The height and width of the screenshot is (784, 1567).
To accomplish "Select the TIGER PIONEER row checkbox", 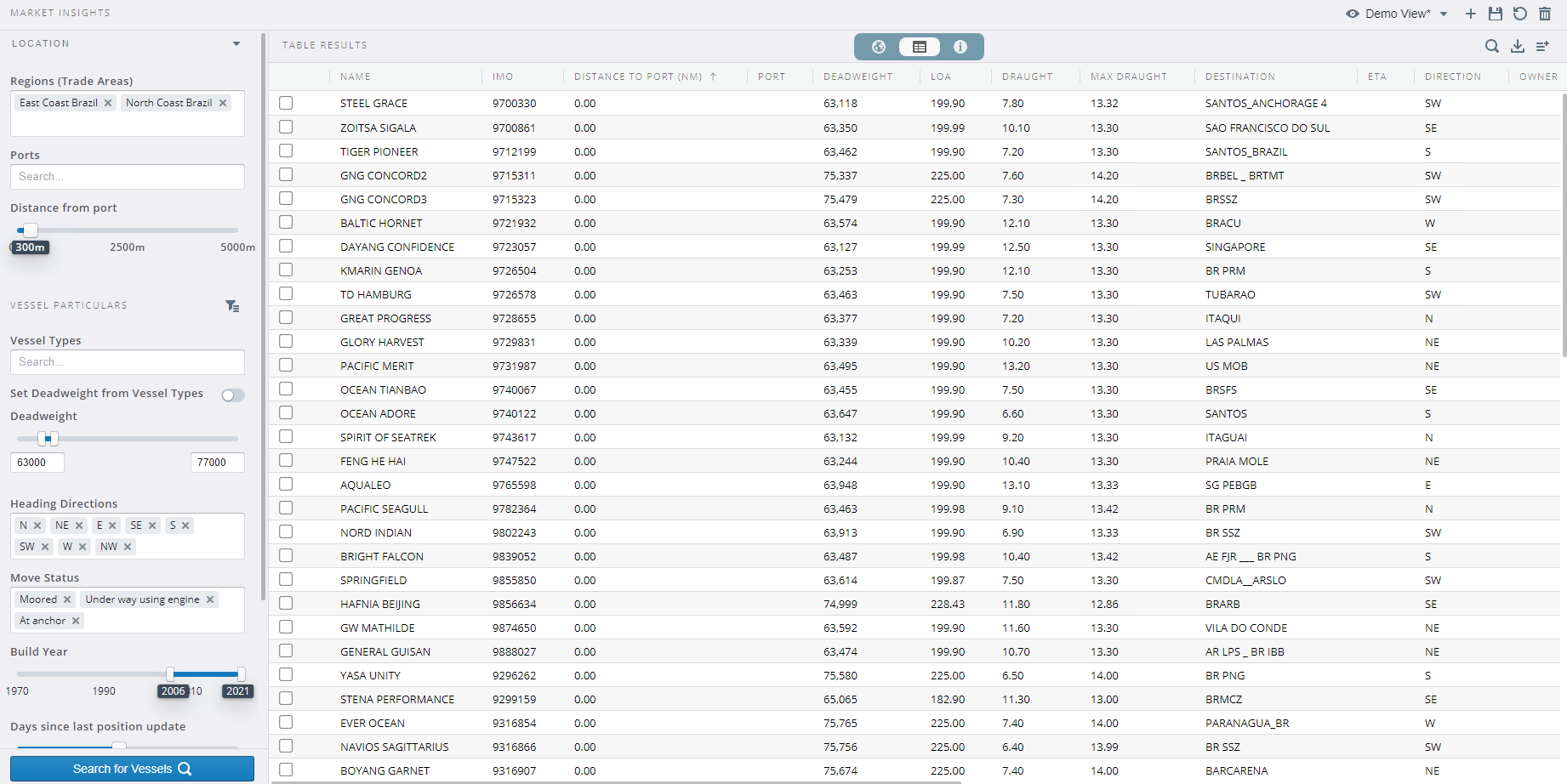I will [x=286, y=151].
